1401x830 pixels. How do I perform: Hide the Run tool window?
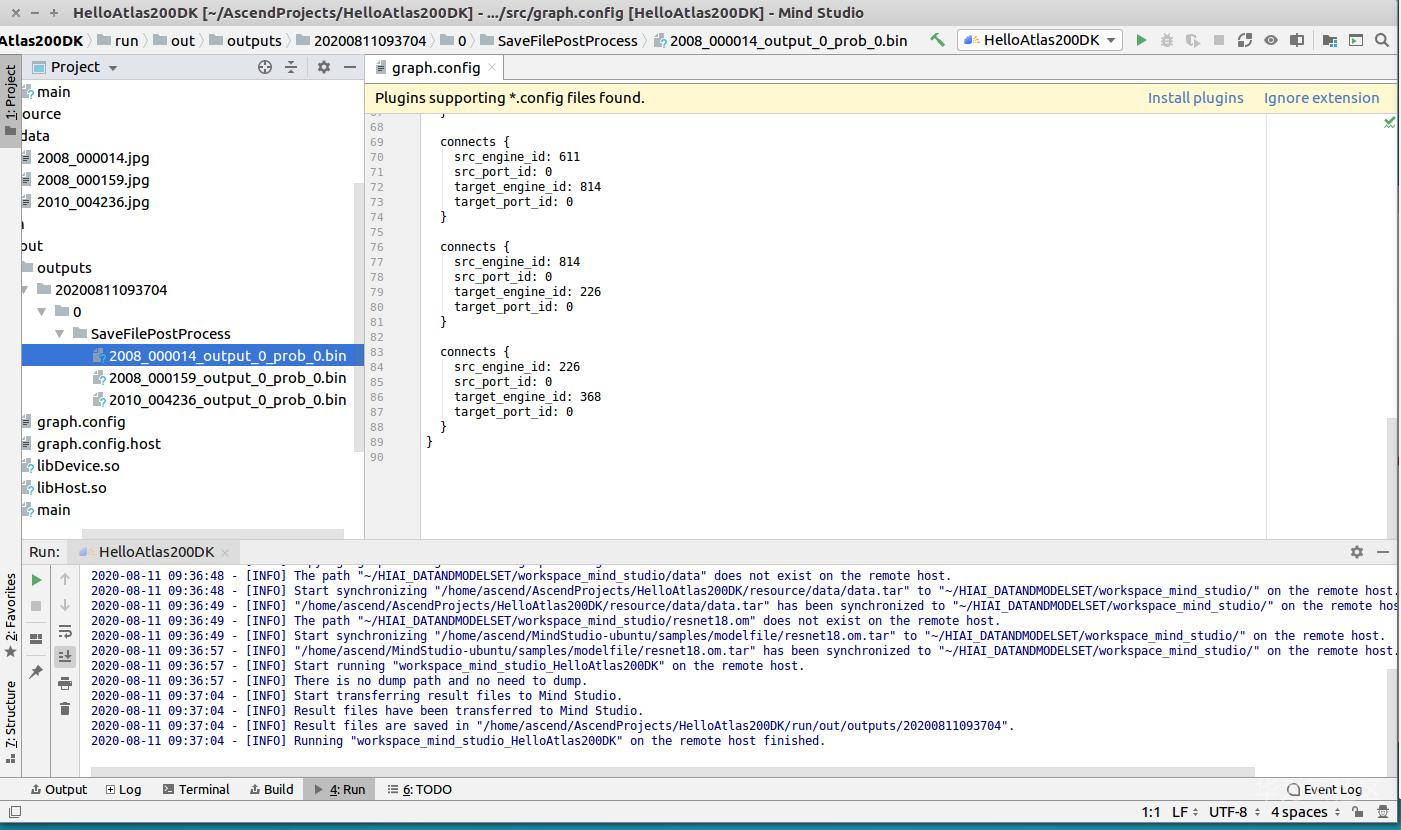coord(1383,552)
